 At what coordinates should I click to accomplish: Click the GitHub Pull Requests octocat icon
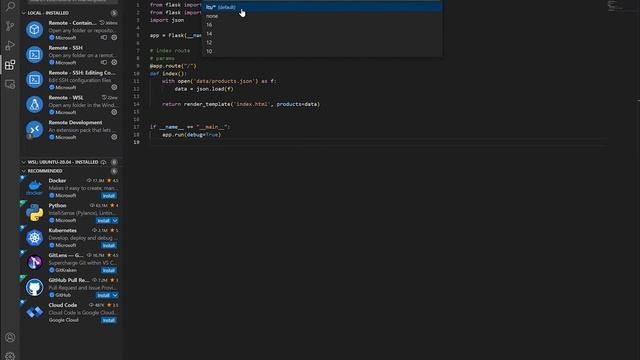coord(34,287)
